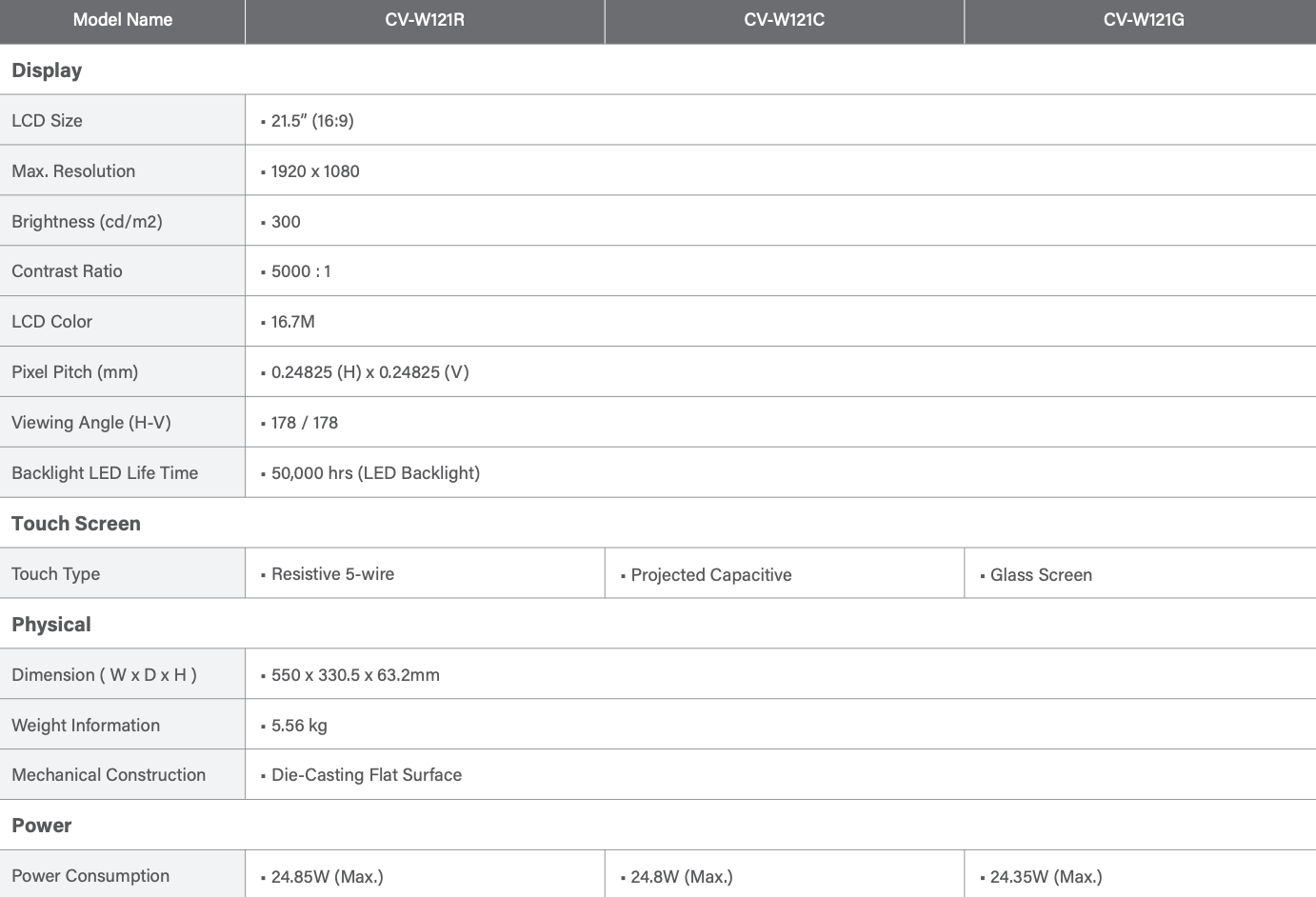Click the 16.7M value
The image size is (1316, 897).
(x=292, y=322)
